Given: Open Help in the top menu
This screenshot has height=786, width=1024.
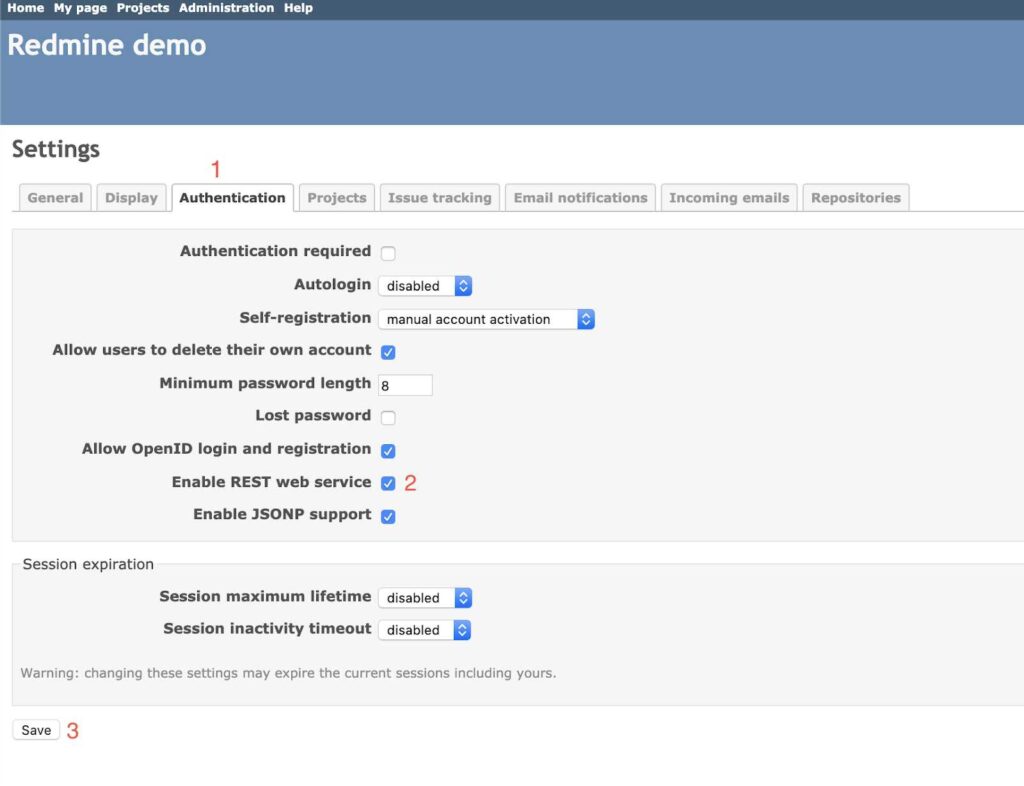Looking at the screenshot, I should pyautogui.click(x=298, y=8).
